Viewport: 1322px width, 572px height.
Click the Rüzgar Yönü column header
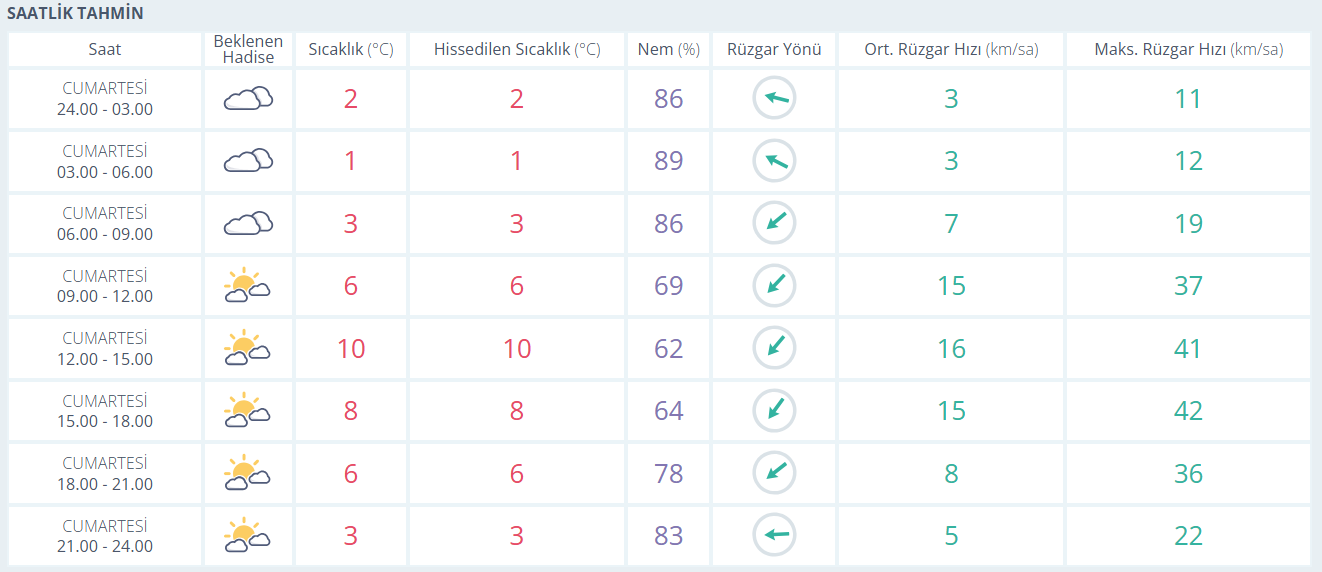coord(774,50)
